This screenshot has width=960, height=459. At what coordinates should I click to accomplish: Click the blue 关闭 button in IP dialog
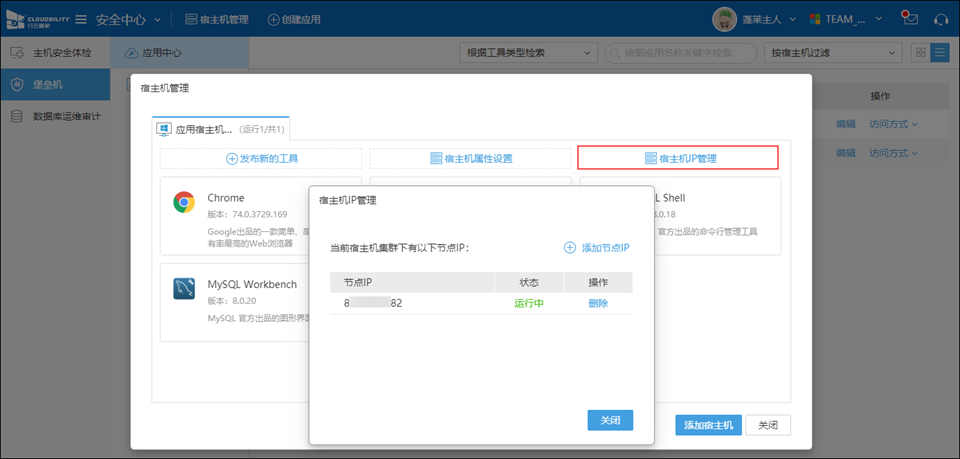tap(610, 420)
